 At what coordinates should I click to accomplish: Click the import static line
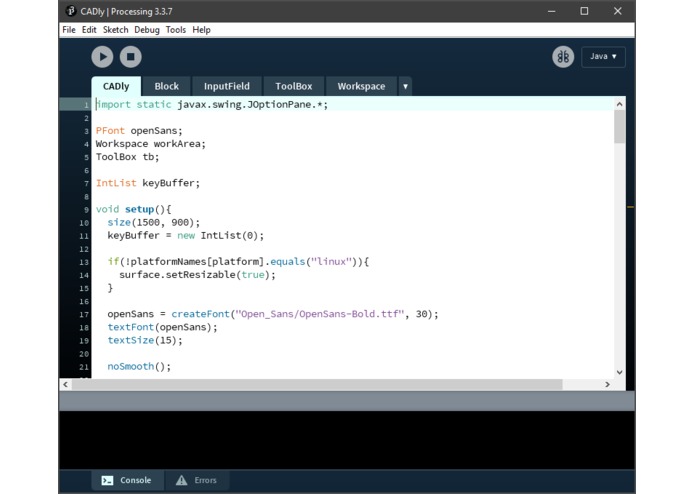(x=212, y=105)
